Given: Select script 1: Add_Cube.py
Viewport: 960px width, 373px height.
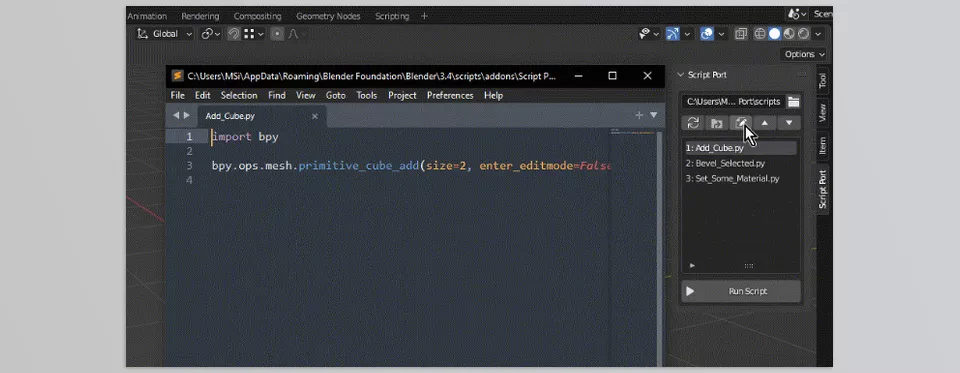Looking at the screenshot, I should [741, 148].
